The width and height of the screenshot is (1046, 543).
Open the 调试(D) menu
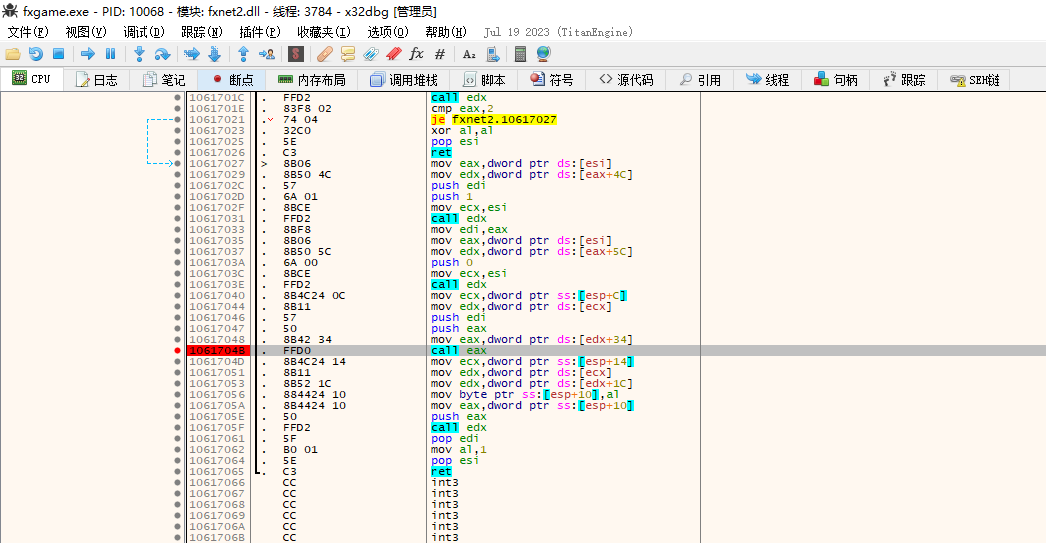point(143,32)
